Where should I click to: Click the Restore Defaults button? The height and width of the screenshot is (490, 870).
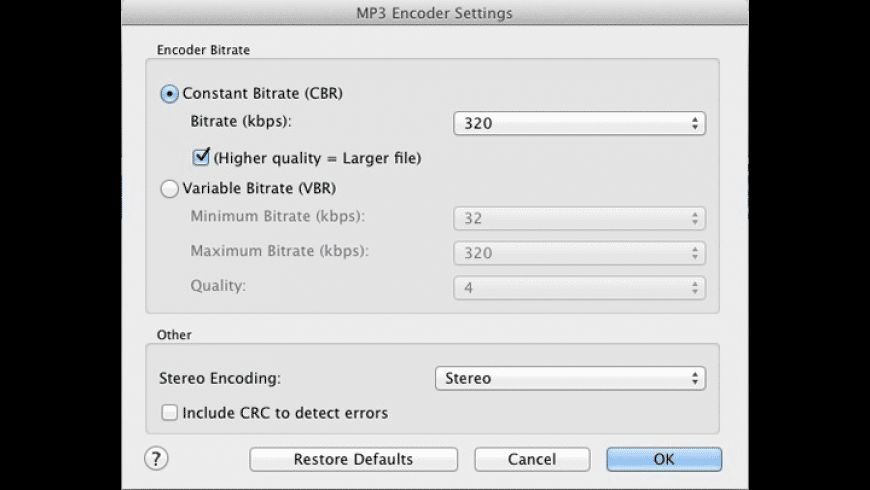353,459
